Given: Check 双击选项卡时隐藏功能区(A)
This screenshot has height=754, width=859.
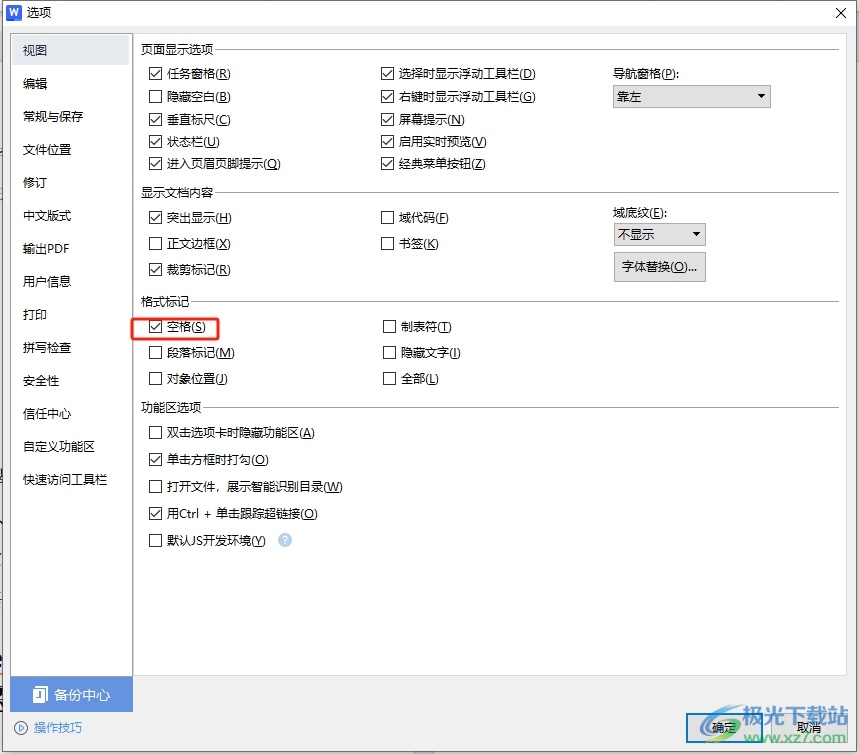Looking at the screenshot, I should (x=156, y=433).
